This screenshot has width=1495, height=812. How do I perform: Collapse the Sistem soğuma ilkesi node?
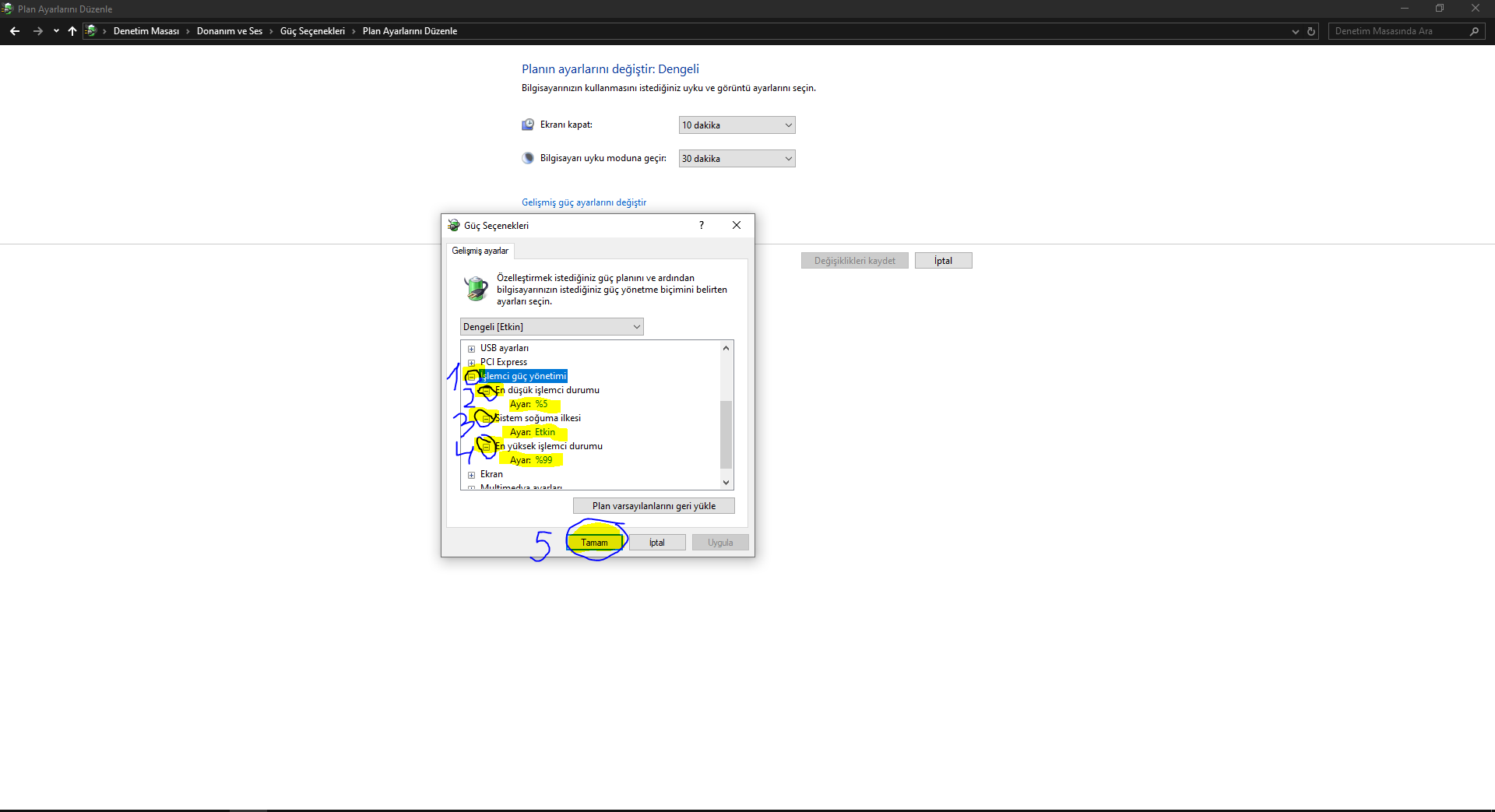click(x=486, y=419)
